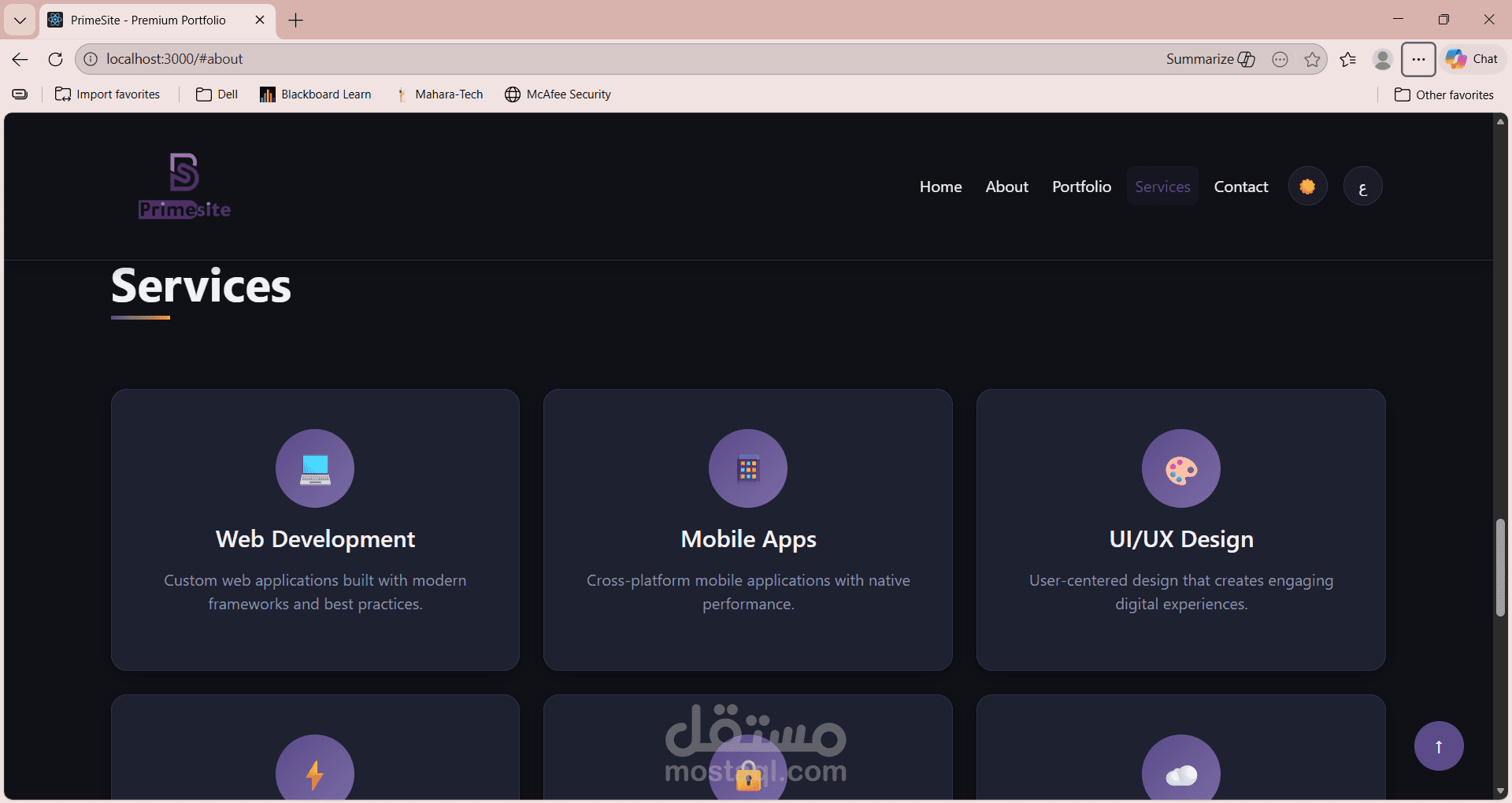The image size is (1512, 803).
Task: Click the PrimeSite logo in the header
Action: click(184, 186)
